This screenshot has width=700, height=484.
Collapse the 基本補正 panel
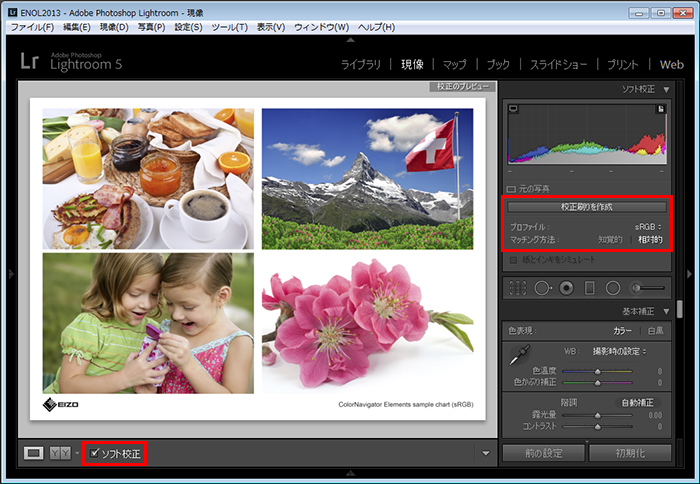click(x=666, y=311)
